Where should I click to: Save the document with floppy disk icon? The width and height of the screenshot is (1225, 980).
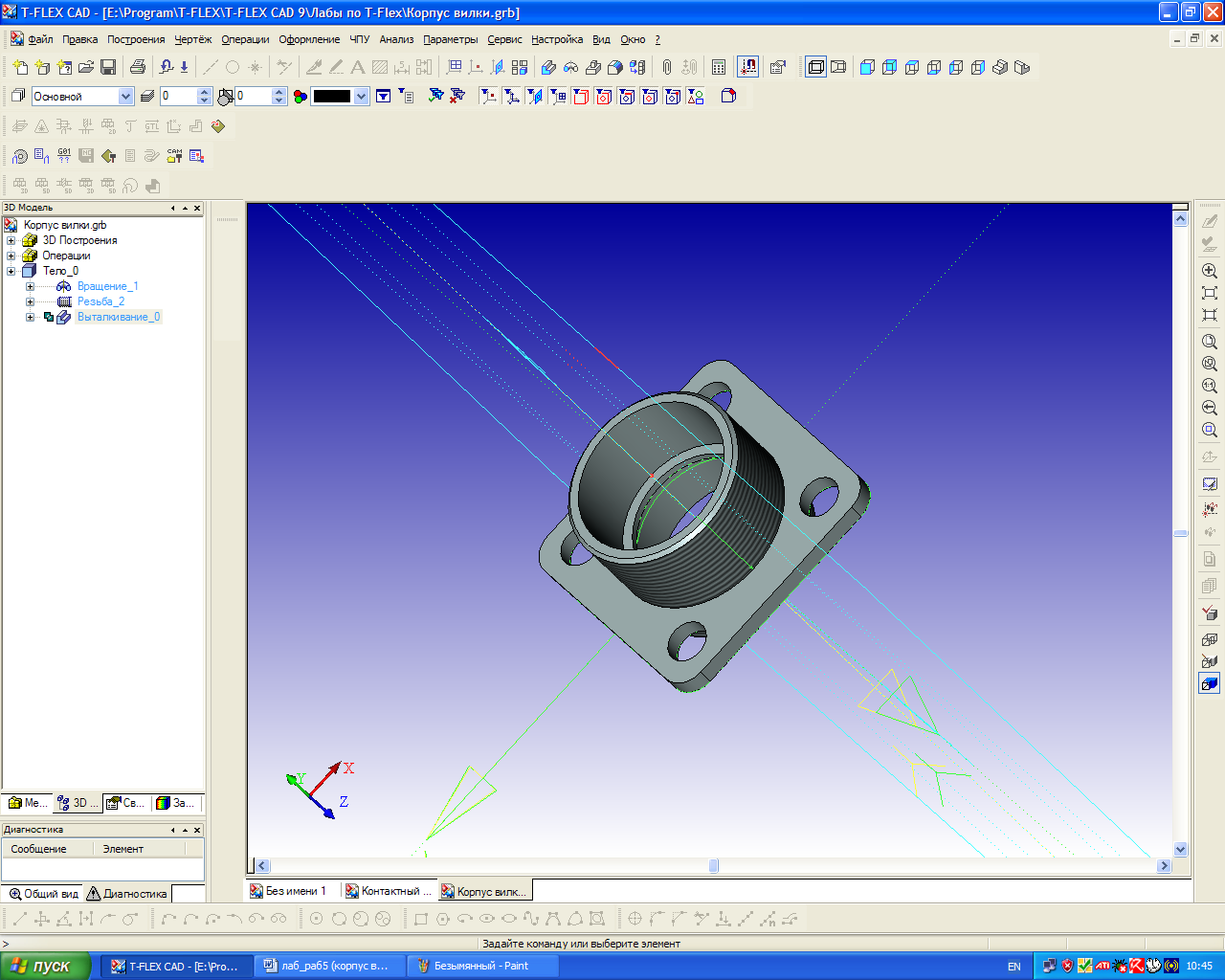tap(108, 67)
